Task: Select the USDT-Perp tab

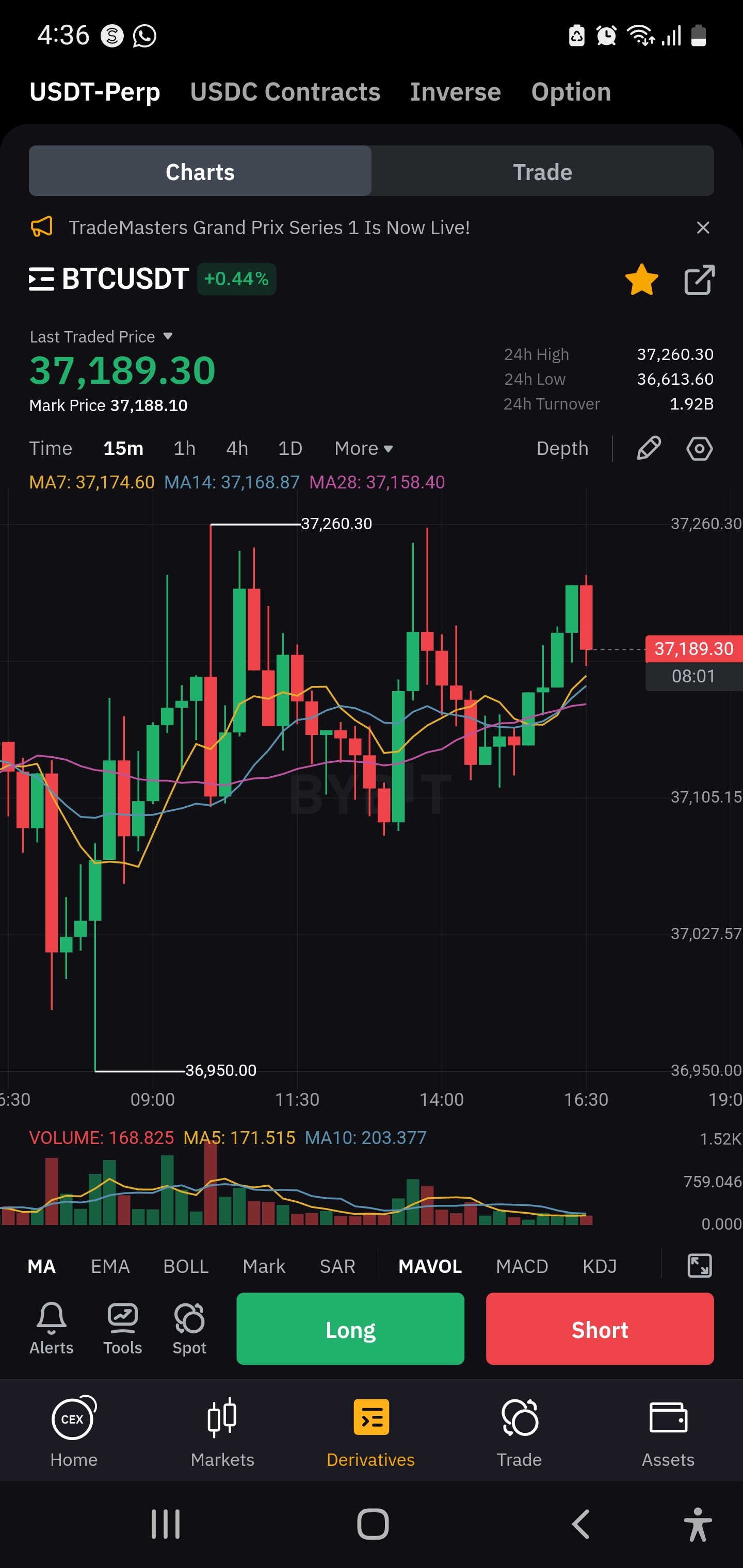Action: click(x=95, y=92)
